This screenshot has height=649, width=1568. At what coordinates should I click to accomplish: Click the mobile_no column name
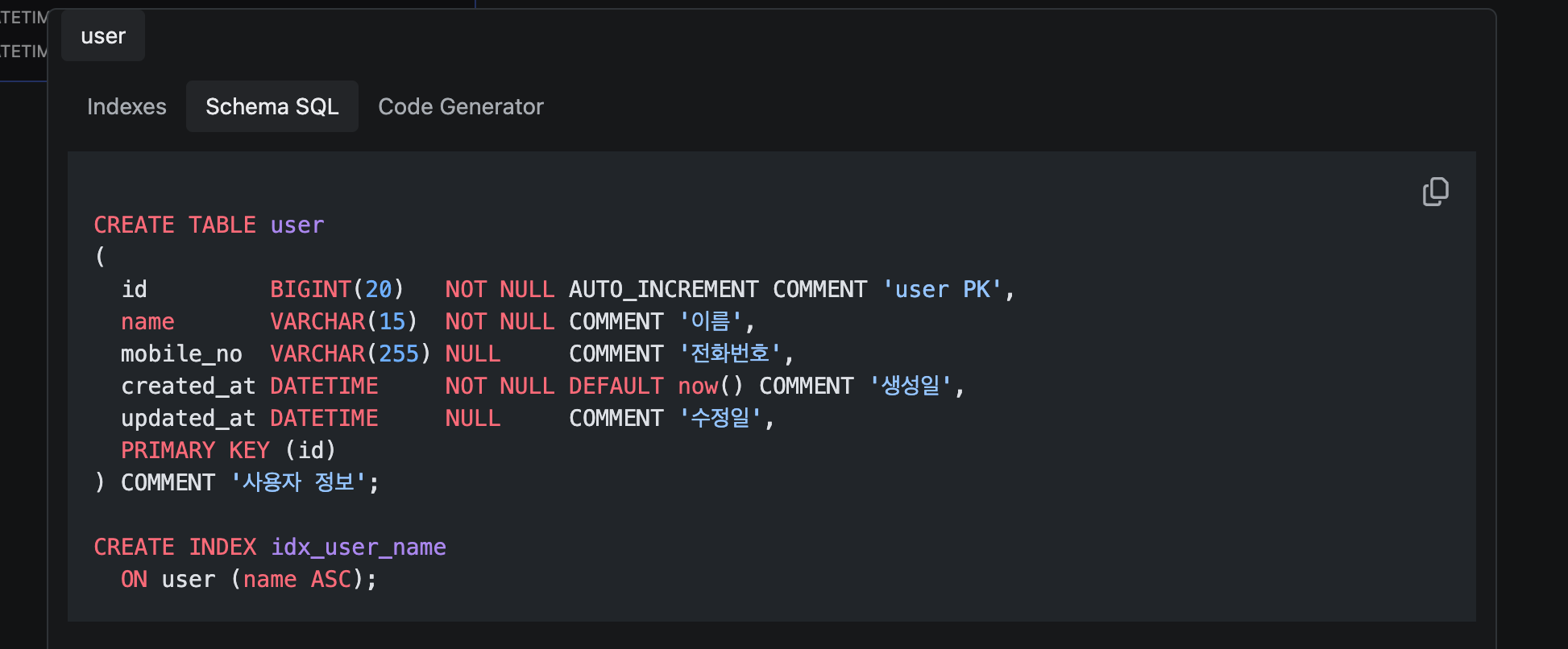(181, 353)
